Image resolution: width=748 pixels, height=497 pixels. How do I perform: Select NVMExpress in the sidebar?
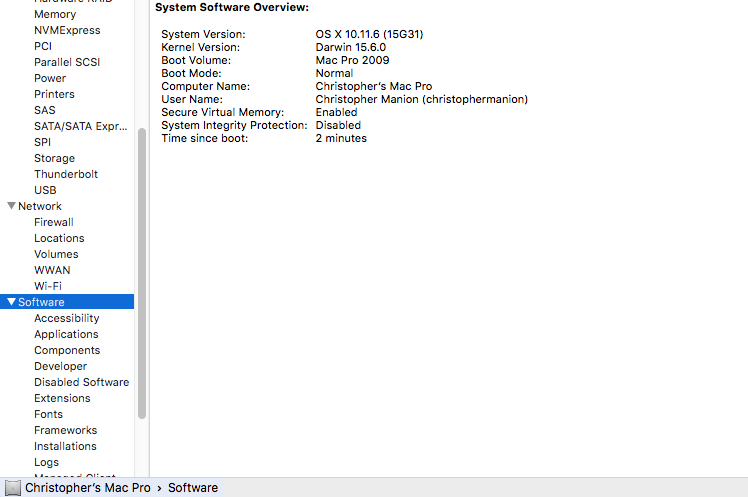67,30
